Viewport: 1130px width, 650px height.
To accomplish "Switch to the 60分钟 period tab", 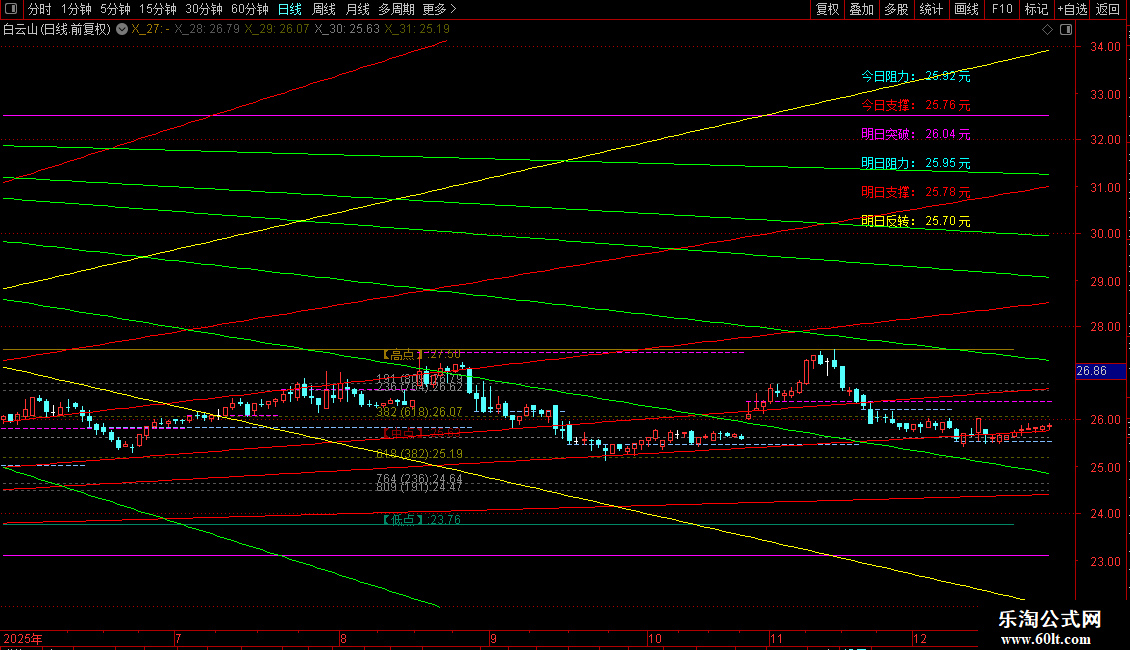I will click(x=249, y=9).
